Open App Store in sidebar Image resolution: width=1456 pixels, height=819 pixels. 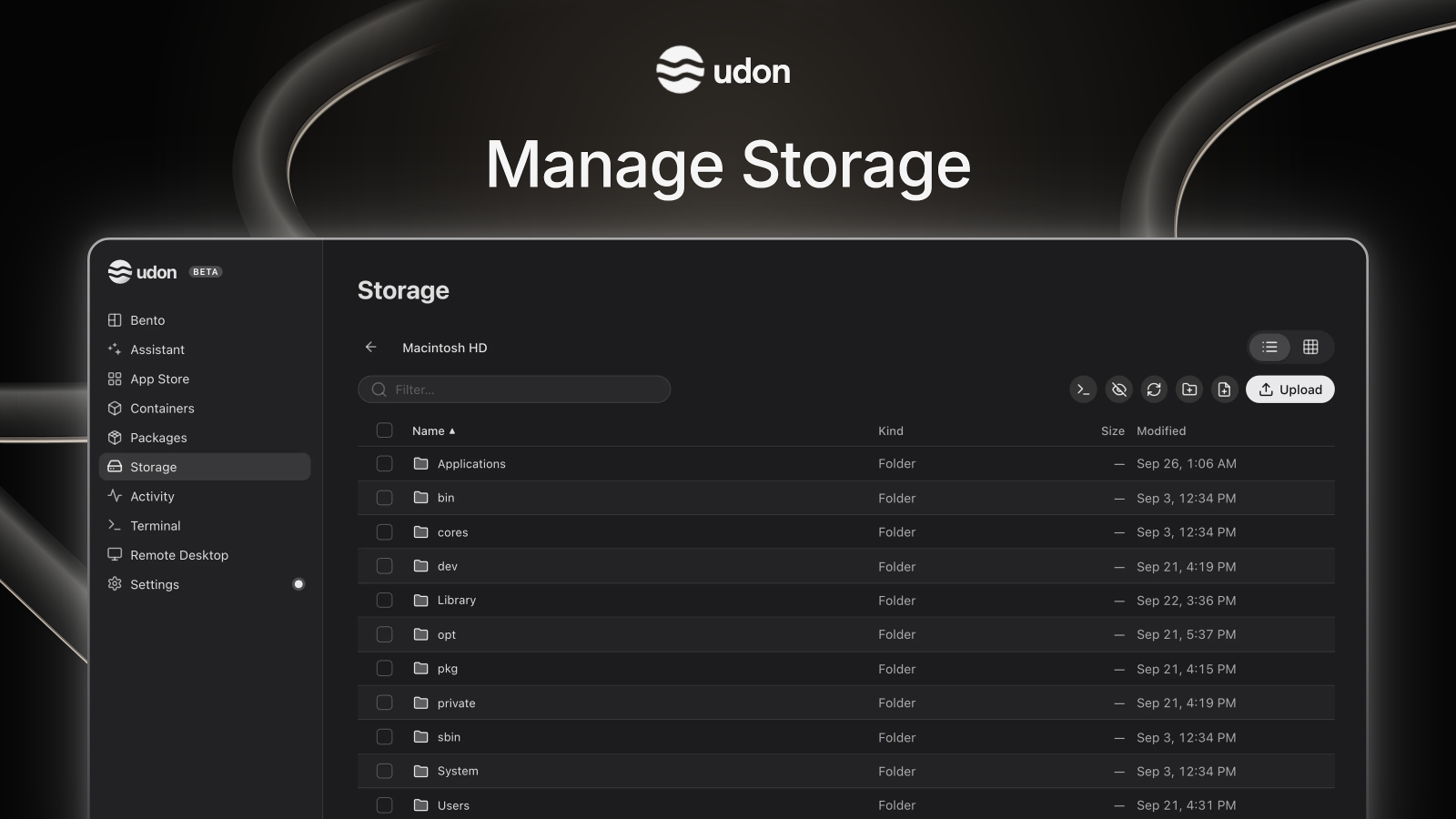(205, 379)
